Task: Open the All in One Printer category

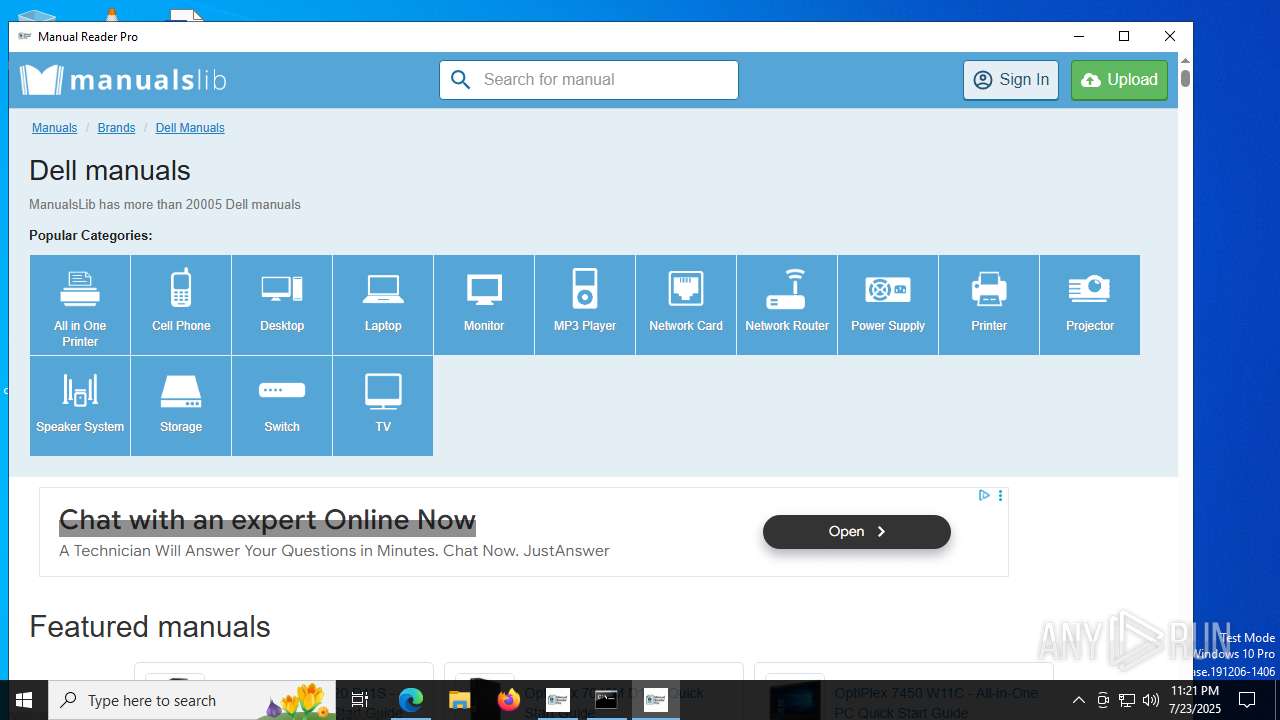Action: (80, 305)
